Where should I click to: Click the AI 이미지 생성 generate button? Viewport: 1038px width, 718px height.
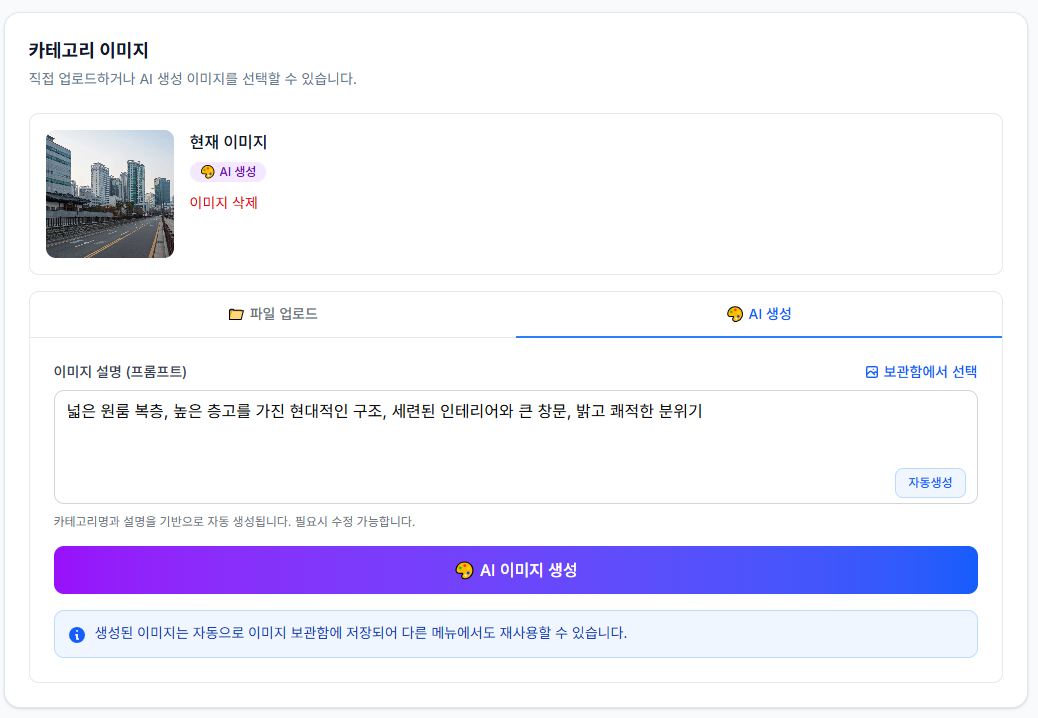pyautogui.click(x=516, y=570)
